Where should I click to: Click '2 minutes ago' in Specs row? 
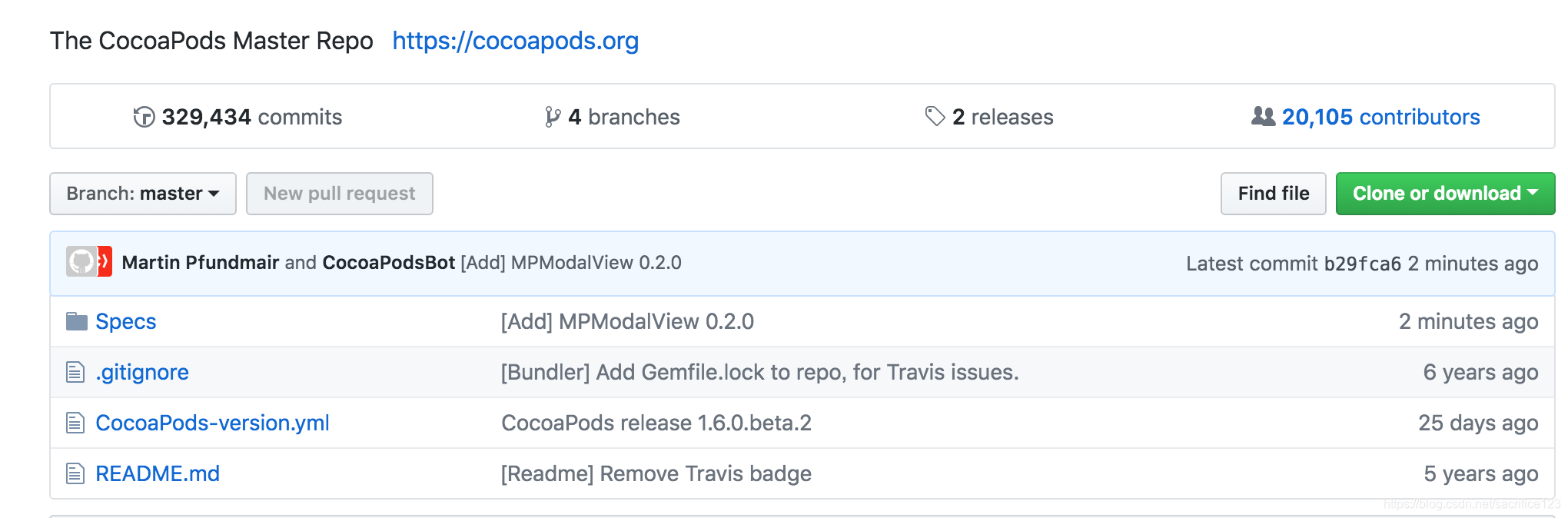(x=1468, y=321)
